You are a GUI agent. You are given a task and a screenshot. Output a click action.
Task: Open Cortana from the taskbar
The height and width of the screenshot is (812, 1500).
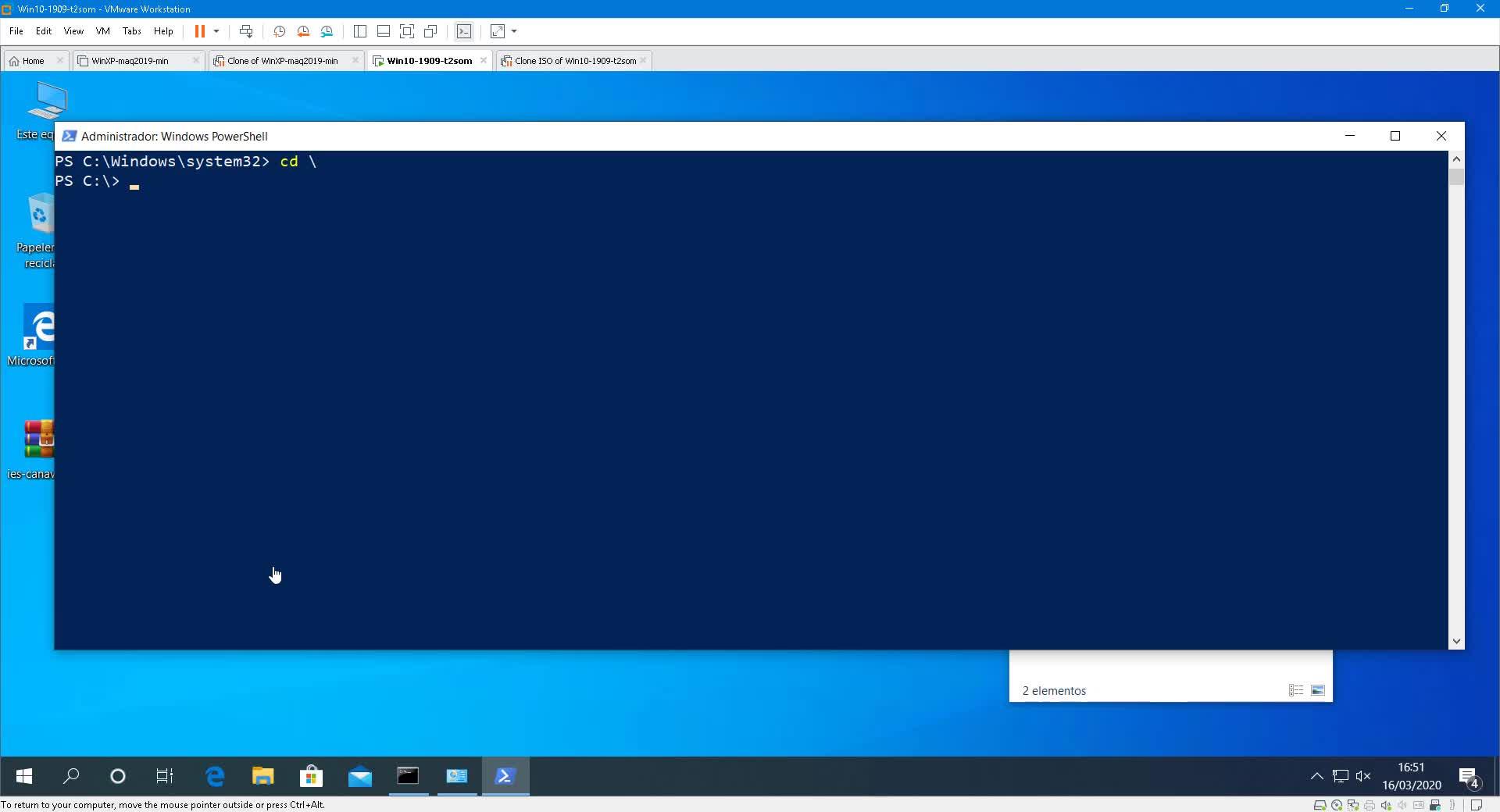coord(118,776)
